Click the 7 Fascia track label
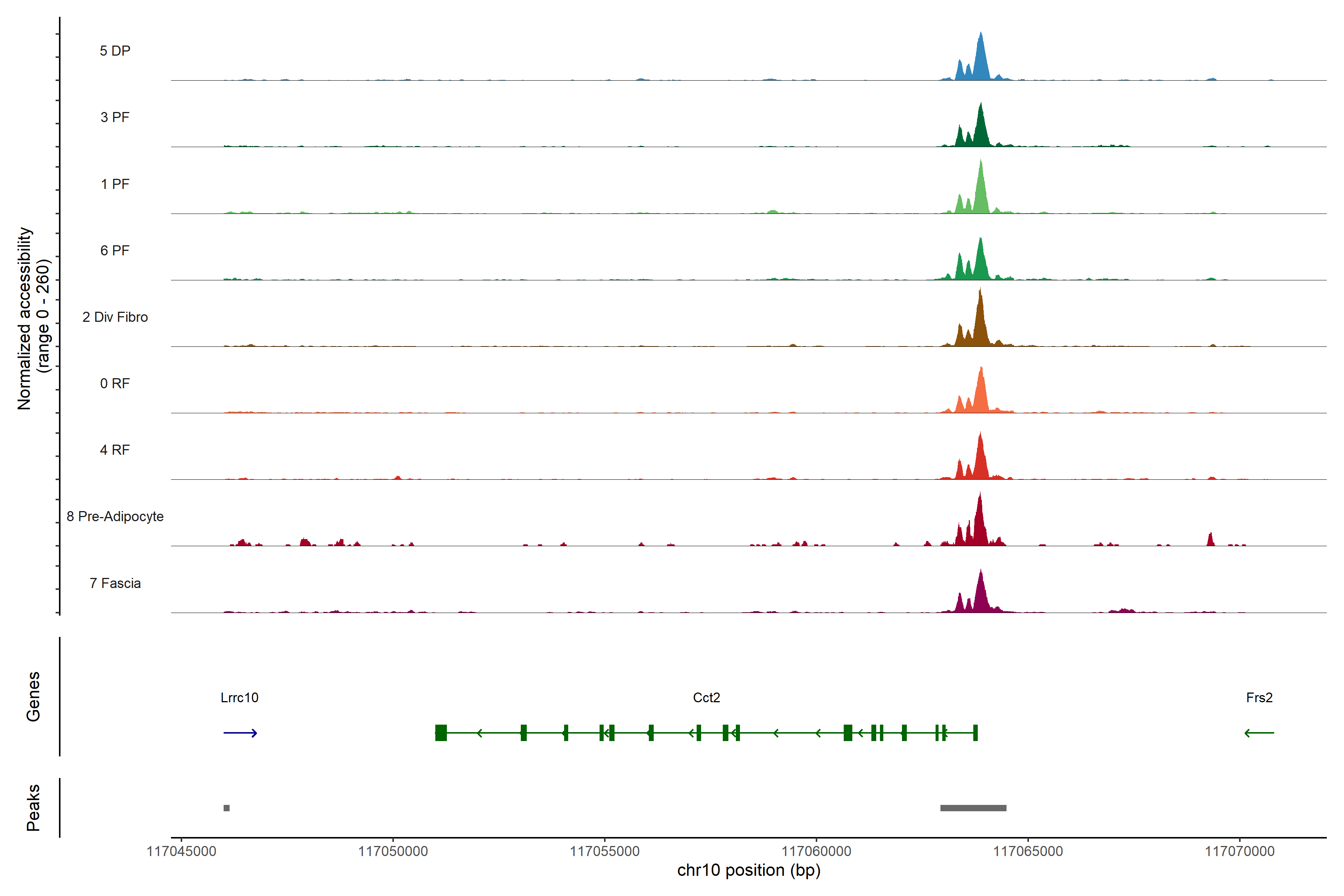 point(115,583)
